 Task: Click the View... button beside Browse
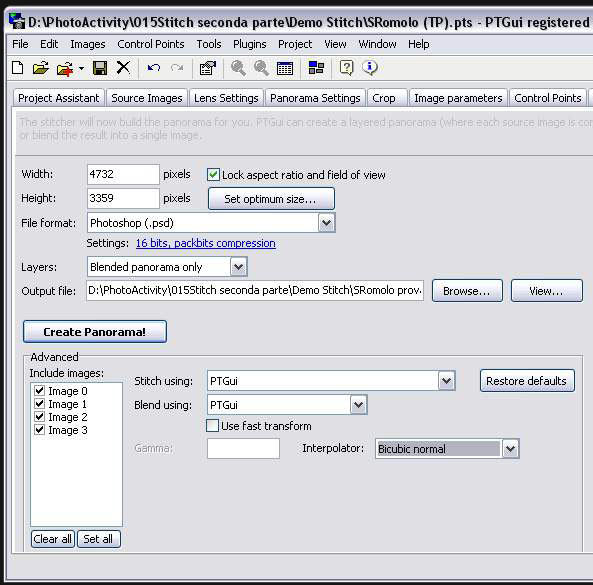pyautogui.click(x=546, y=290)
